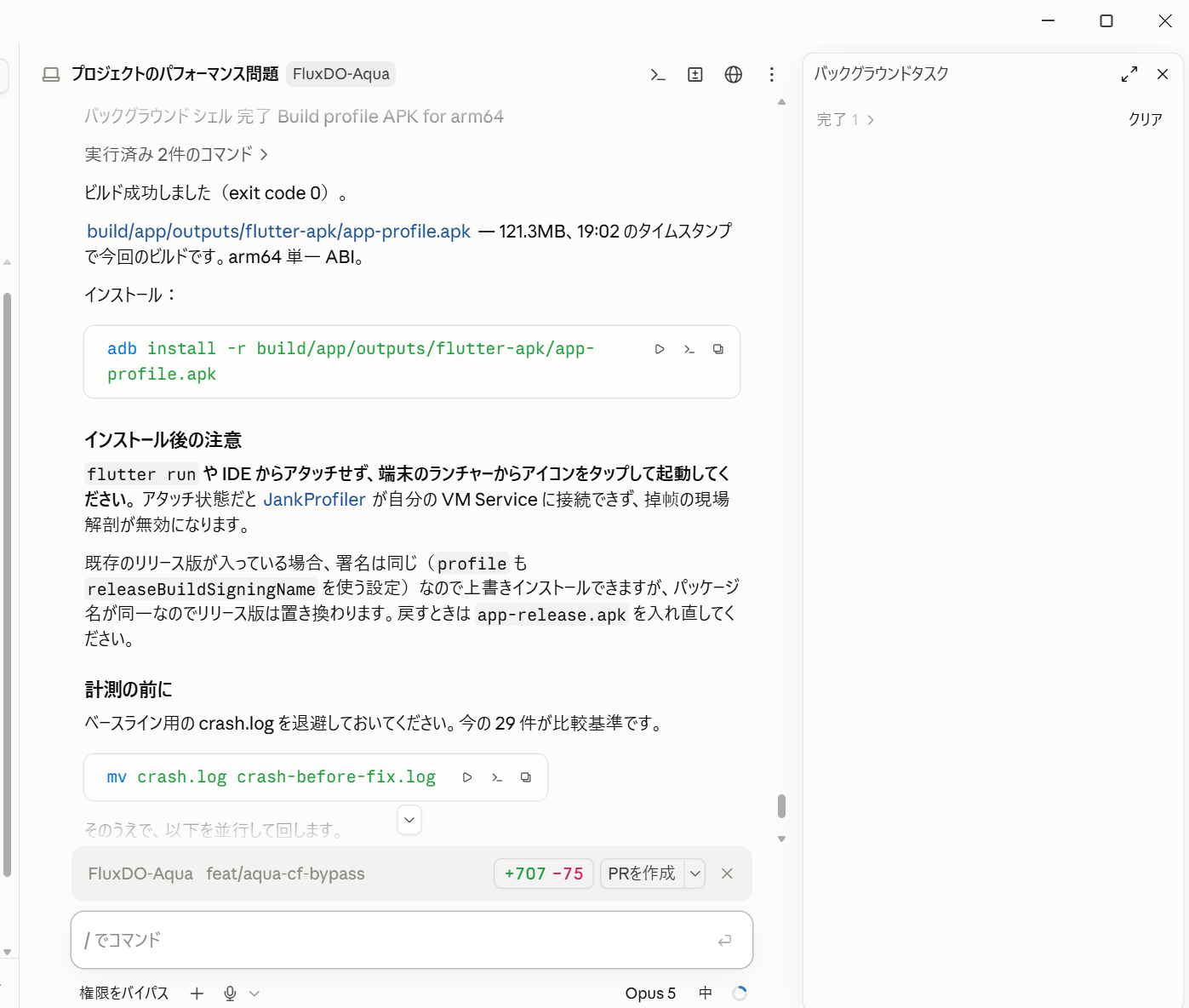Image resolution: width=1189 pixels, height=1008 pixels.
Task: Click the app-release.apk inline code
Action: point(552,615)
